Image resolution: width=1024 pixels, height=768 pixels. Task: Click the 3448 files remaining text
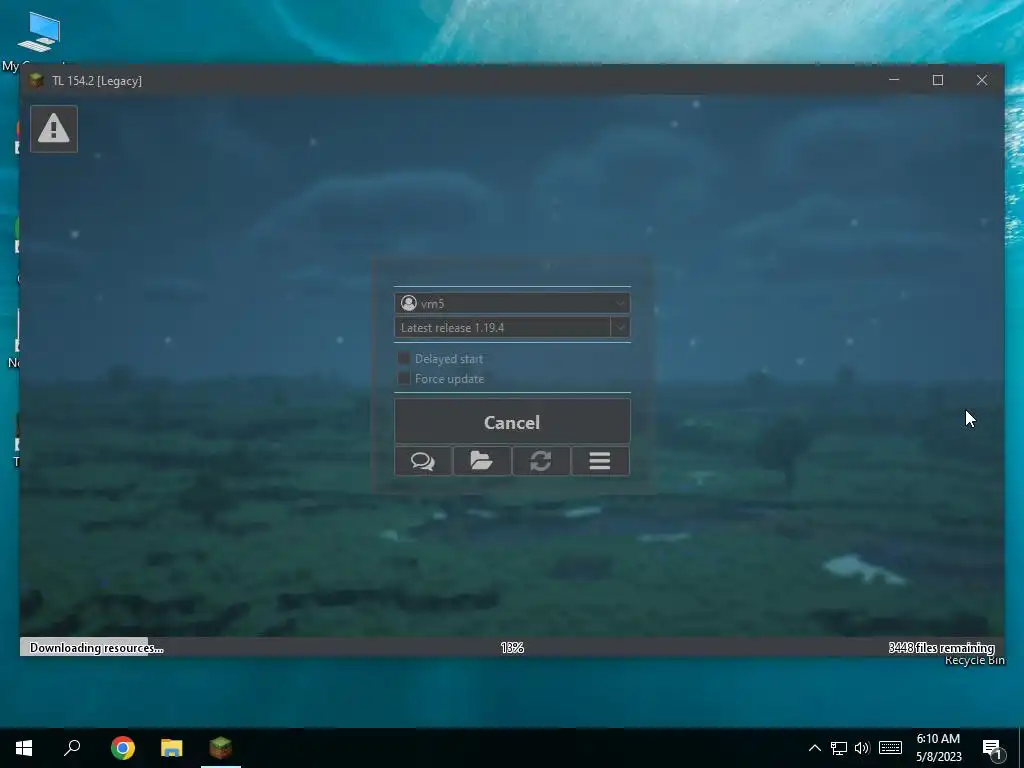941,648
